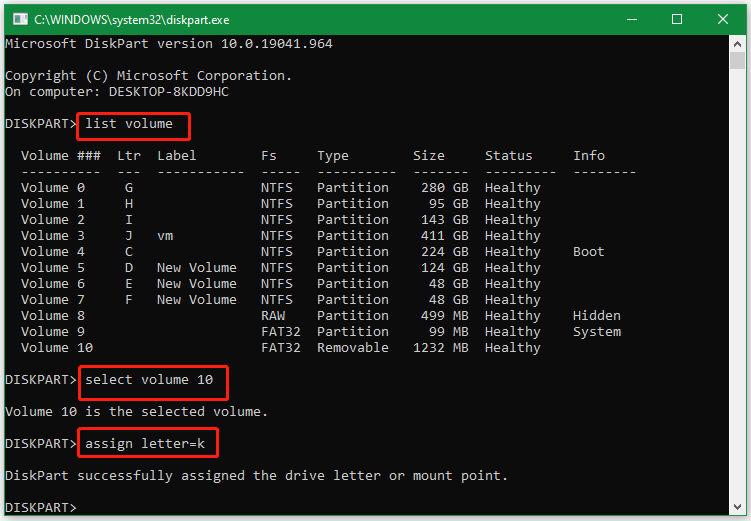Image resolution: width=751 pixels, height=521 pixels.
Task: Click the 'Ltr' column header
Action: [x=129, y=156]
